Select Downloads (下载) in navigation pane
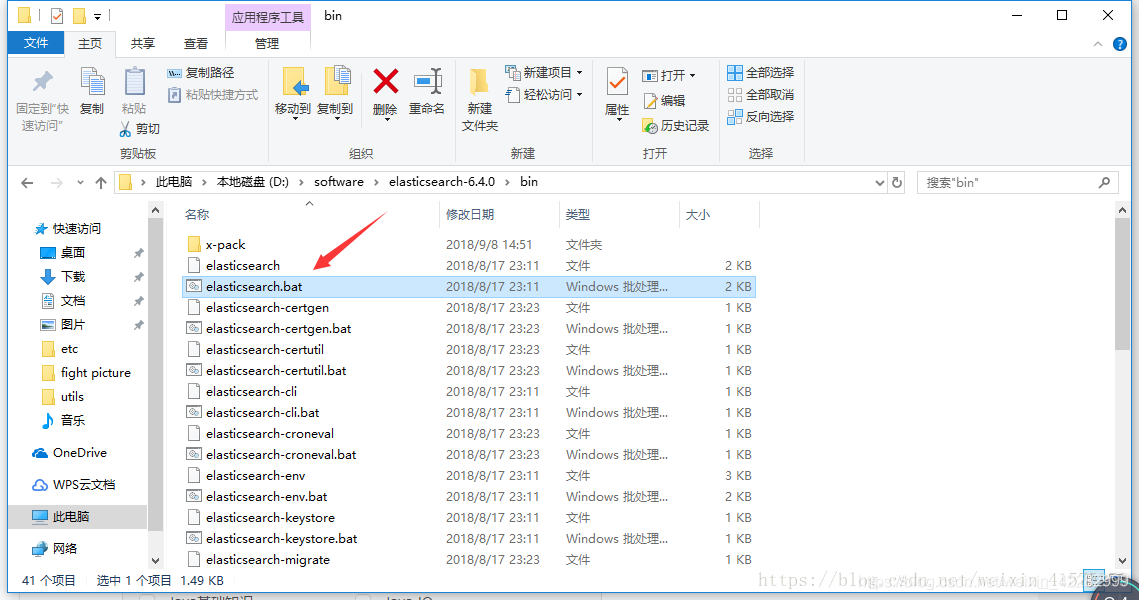 (73, 276)
